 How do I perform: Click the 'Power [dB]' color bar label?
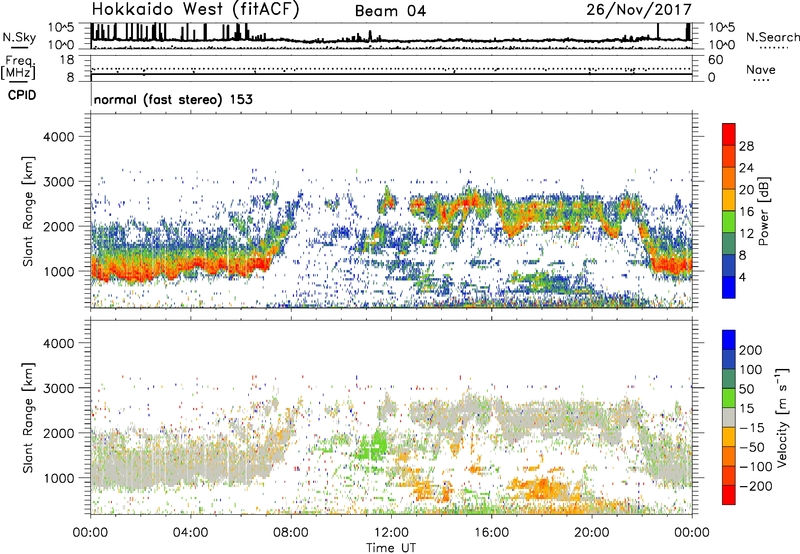click(x=764, y=211)
